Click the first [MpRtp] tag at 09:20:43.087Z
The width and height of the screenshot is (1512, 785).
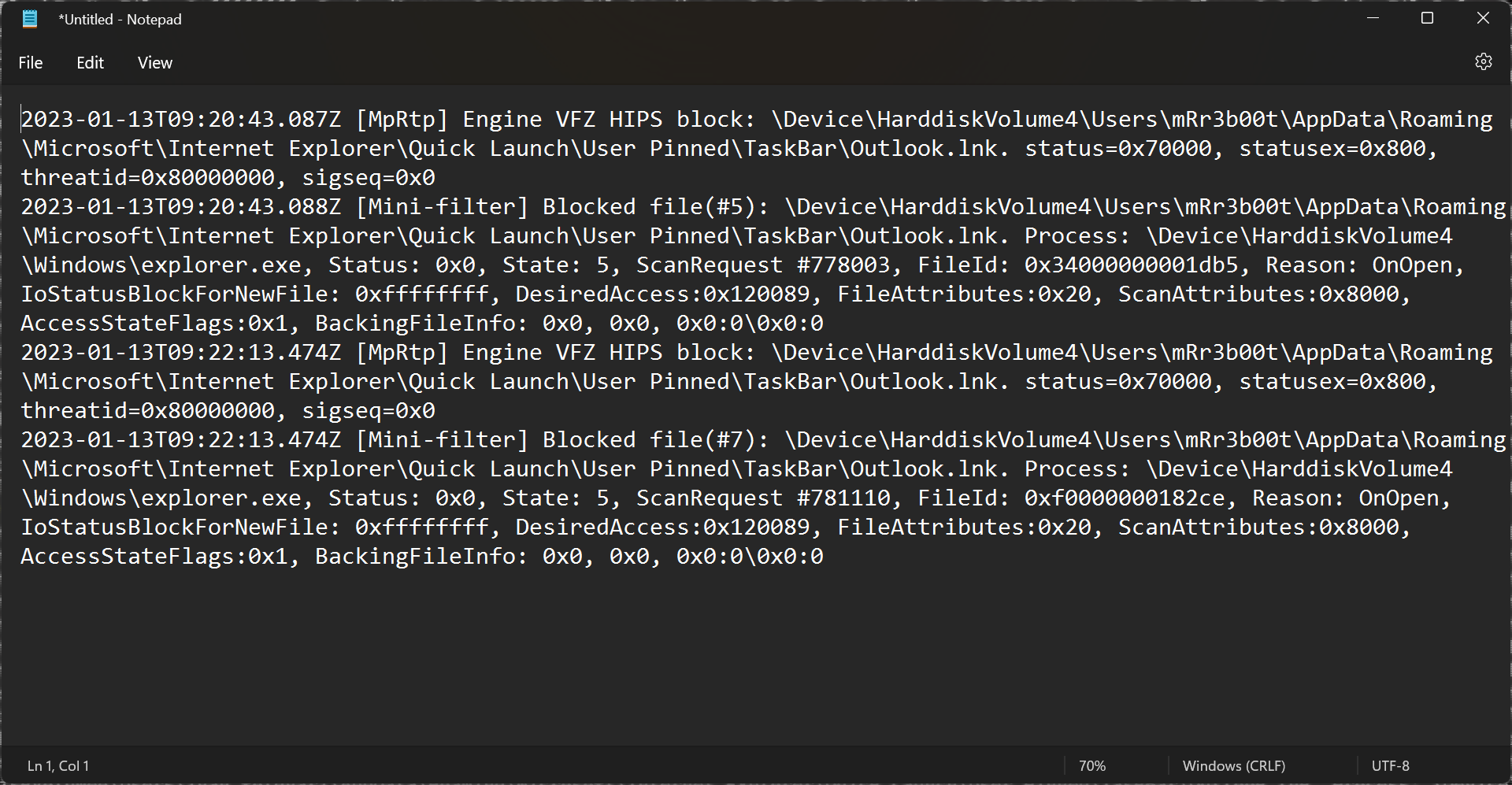(402, 119)
